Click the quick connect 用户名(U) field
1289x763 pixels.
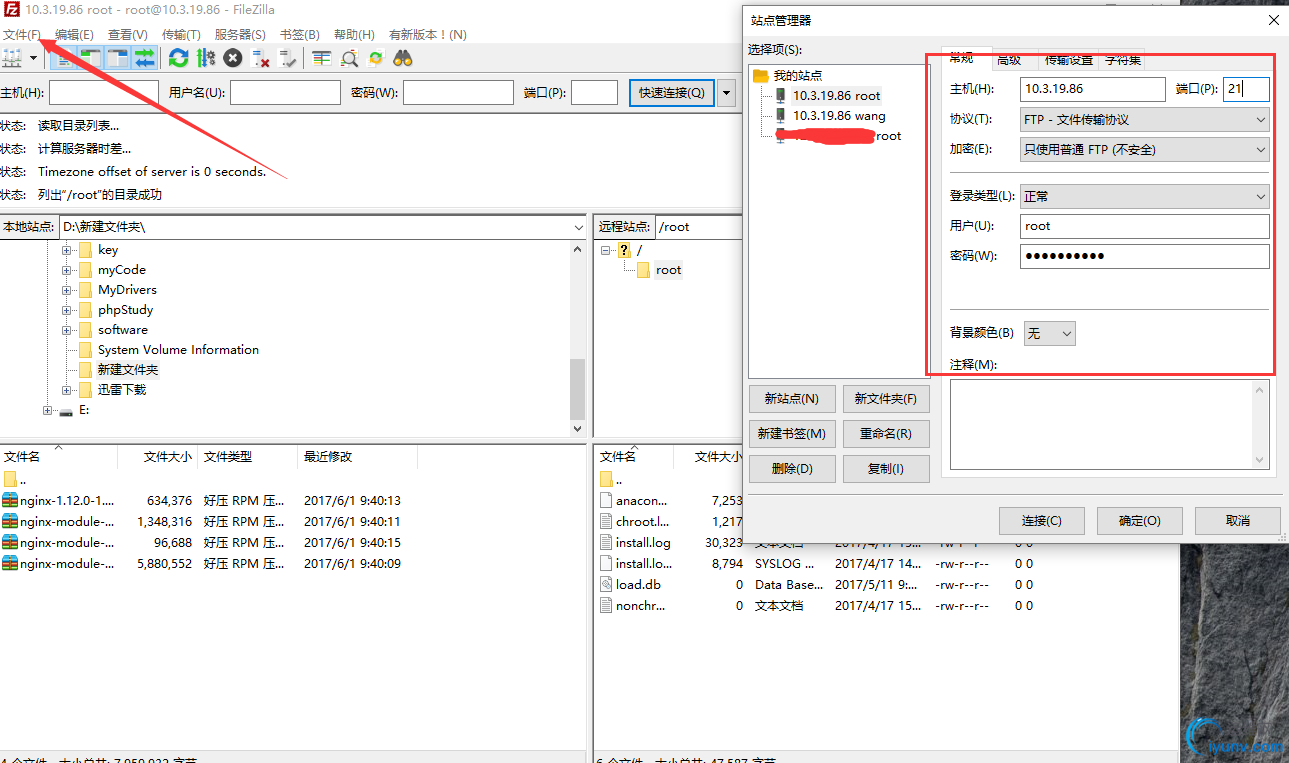(x=286, y=93)
